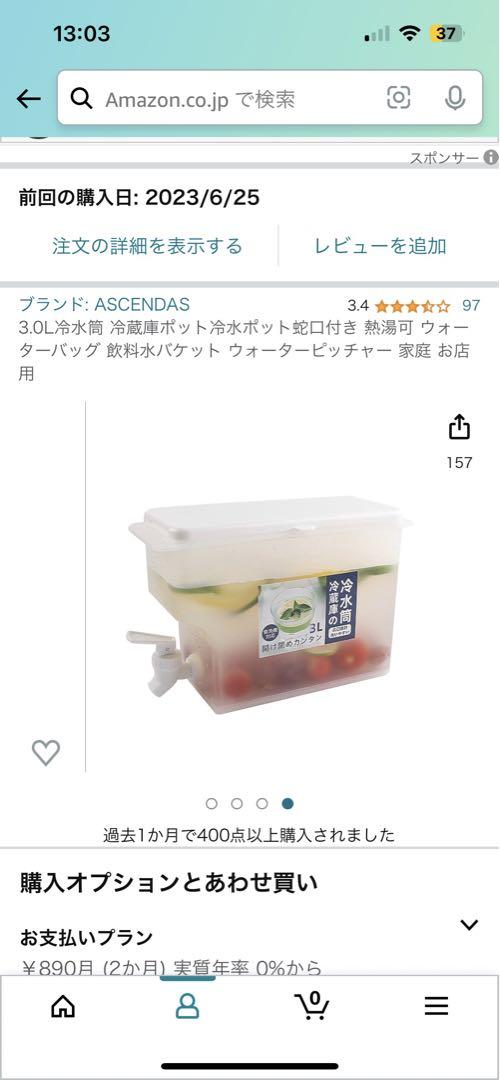Tap the magnifier search icon
This screenshot has height=1080, width=500.
(82, 99)
